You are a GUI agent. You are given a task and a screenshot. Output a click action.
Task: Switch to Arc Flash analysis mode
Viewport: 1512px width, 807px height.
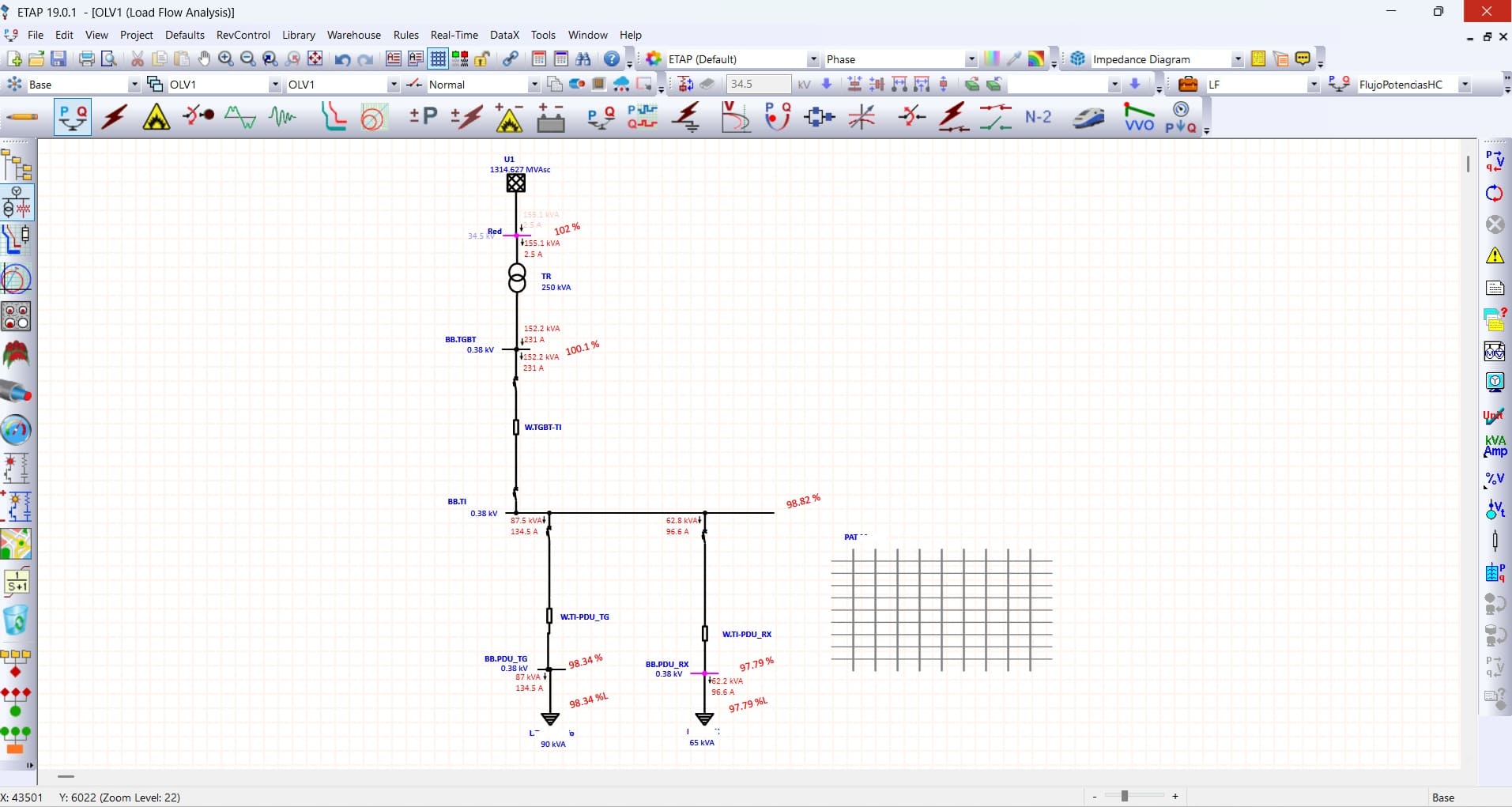pos(156,117)
